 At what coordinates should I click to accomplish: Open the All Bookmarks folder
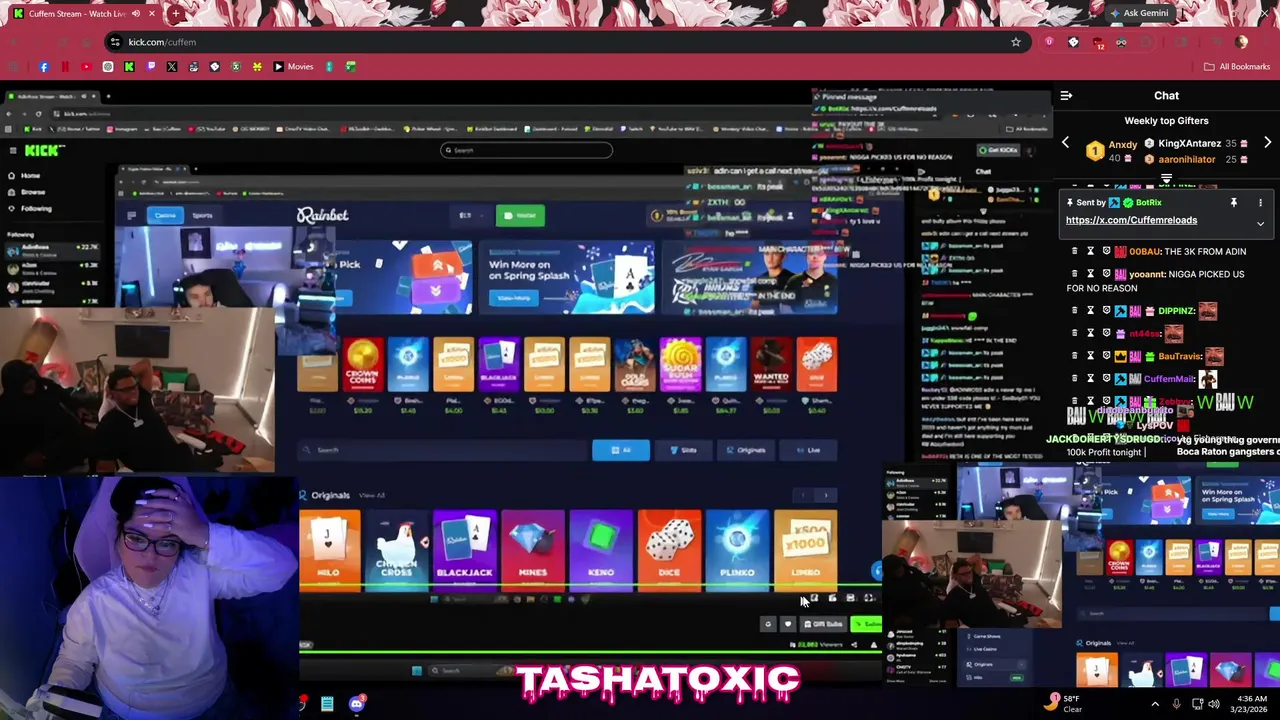pos(1237,67)
